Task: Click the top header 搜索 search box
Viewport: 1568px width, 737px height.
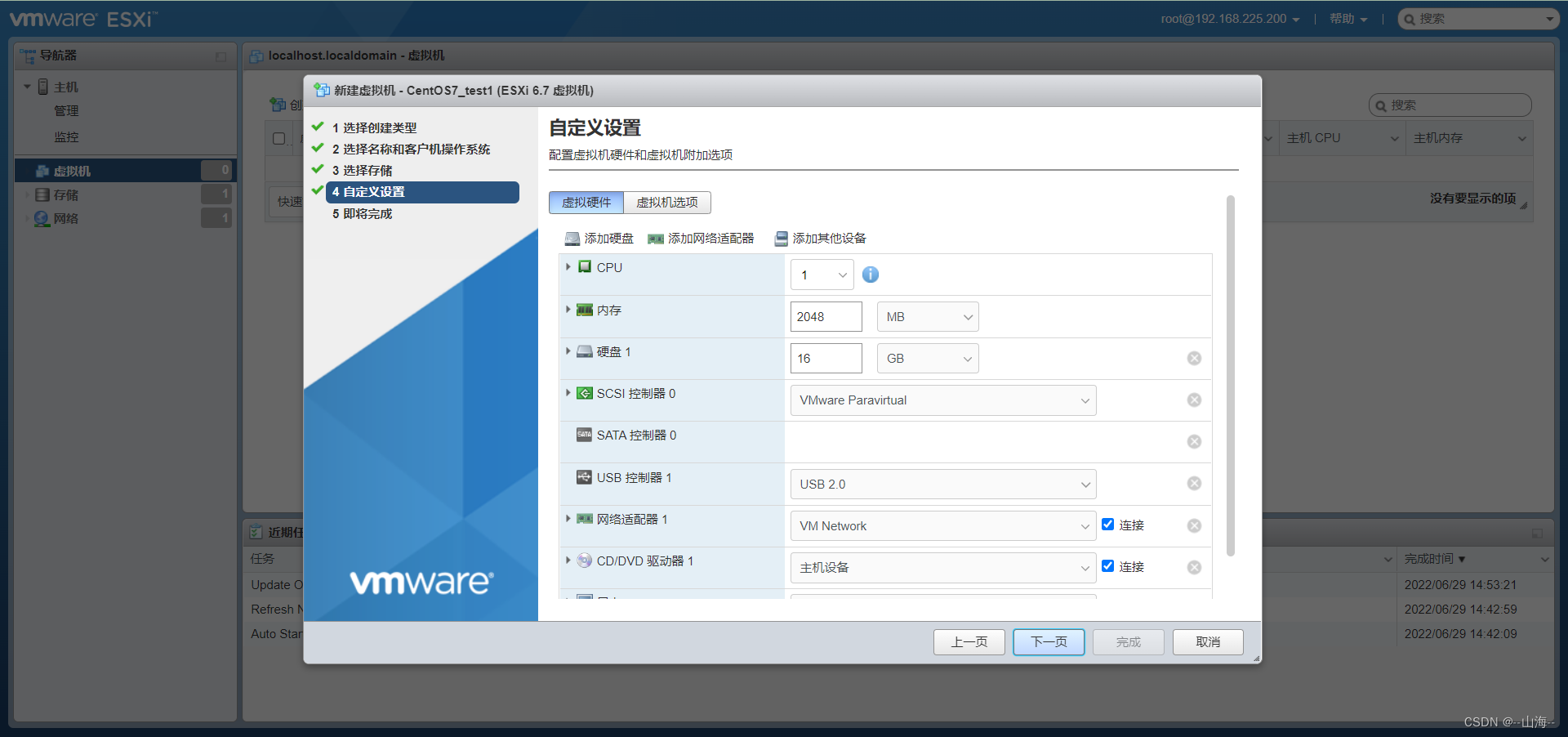Action: tap(1479, 19)
